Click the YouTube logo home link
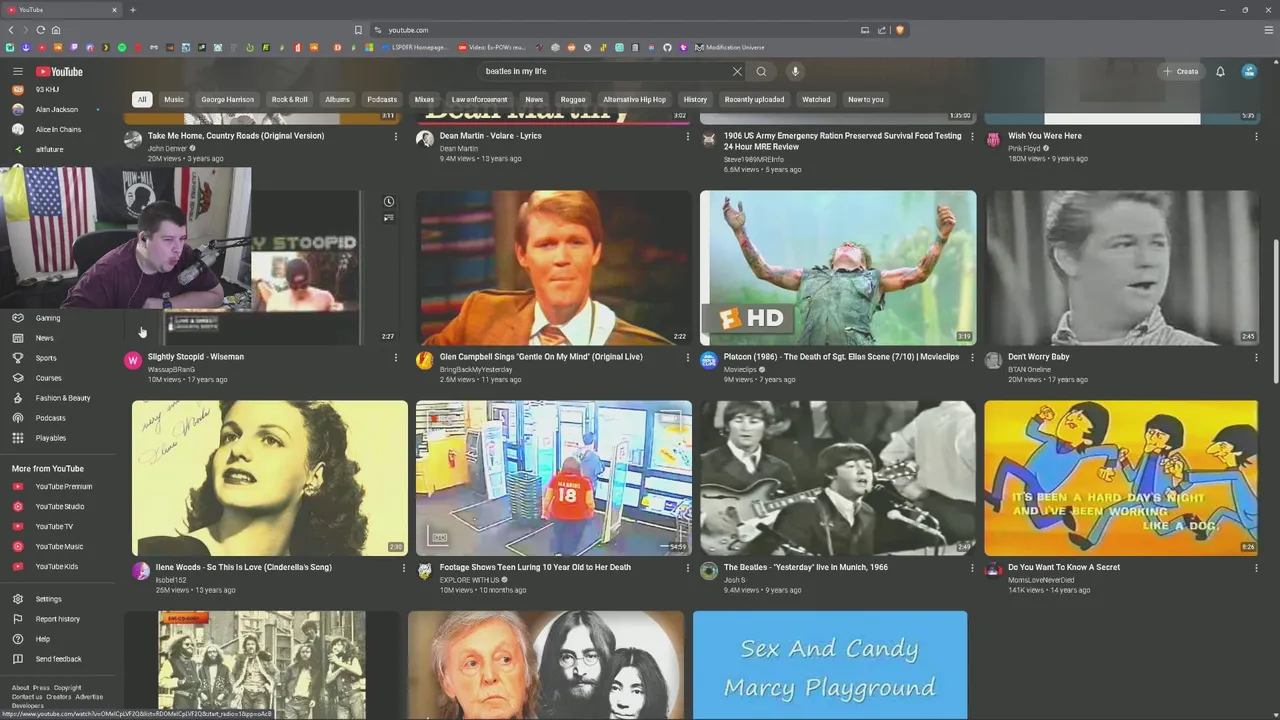 [59, 71]
